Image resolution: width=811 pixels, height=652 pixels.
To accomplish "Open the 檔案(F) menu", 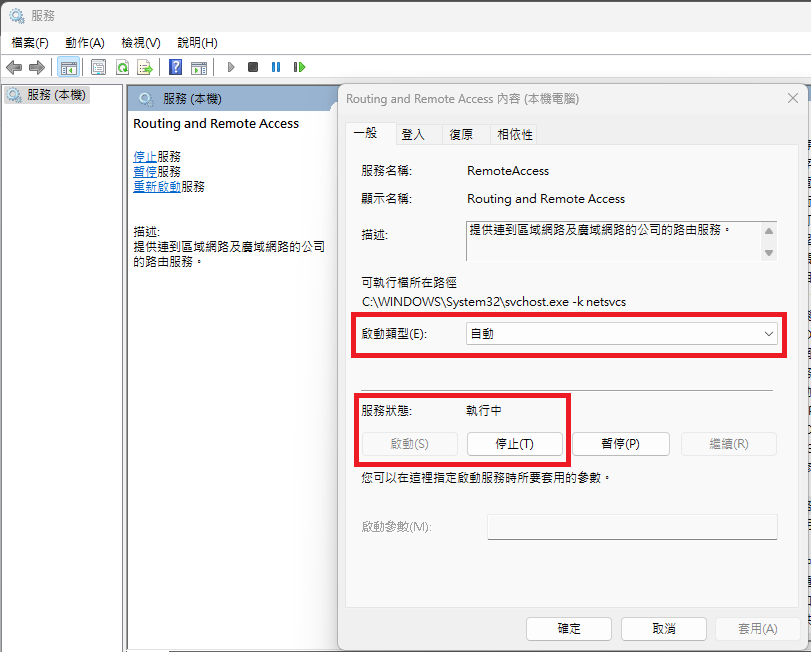I will tap(30, 43).
